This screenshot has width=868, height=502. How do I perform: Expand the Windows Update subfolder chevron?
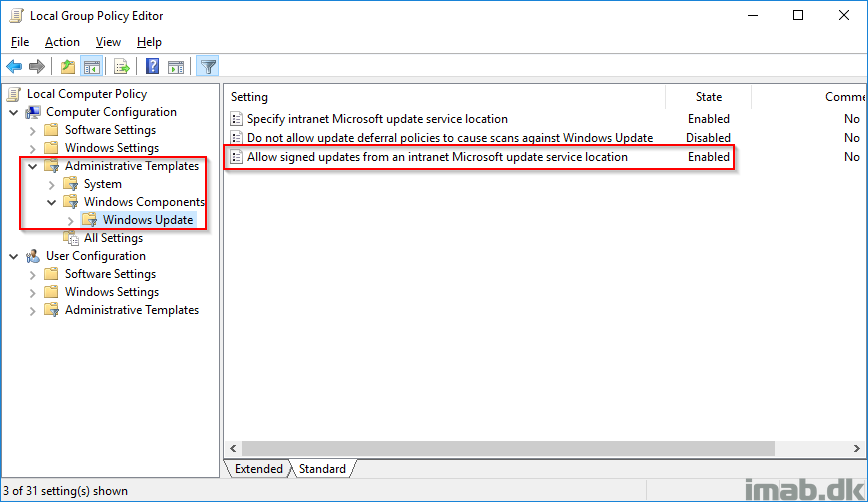pyautogui.click(x=70, y=220)
